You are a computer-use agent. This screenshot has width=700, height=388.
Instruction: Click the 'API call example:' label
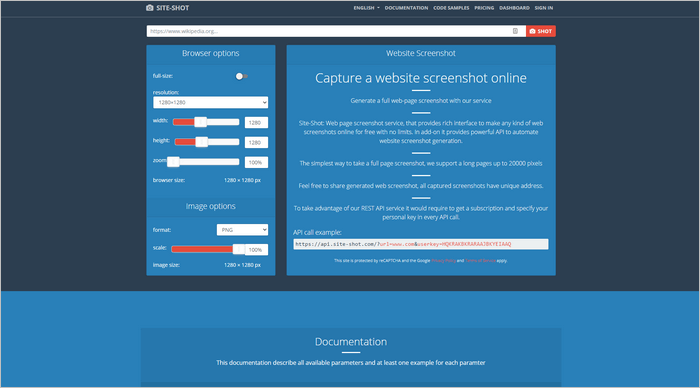pos(317,232)
